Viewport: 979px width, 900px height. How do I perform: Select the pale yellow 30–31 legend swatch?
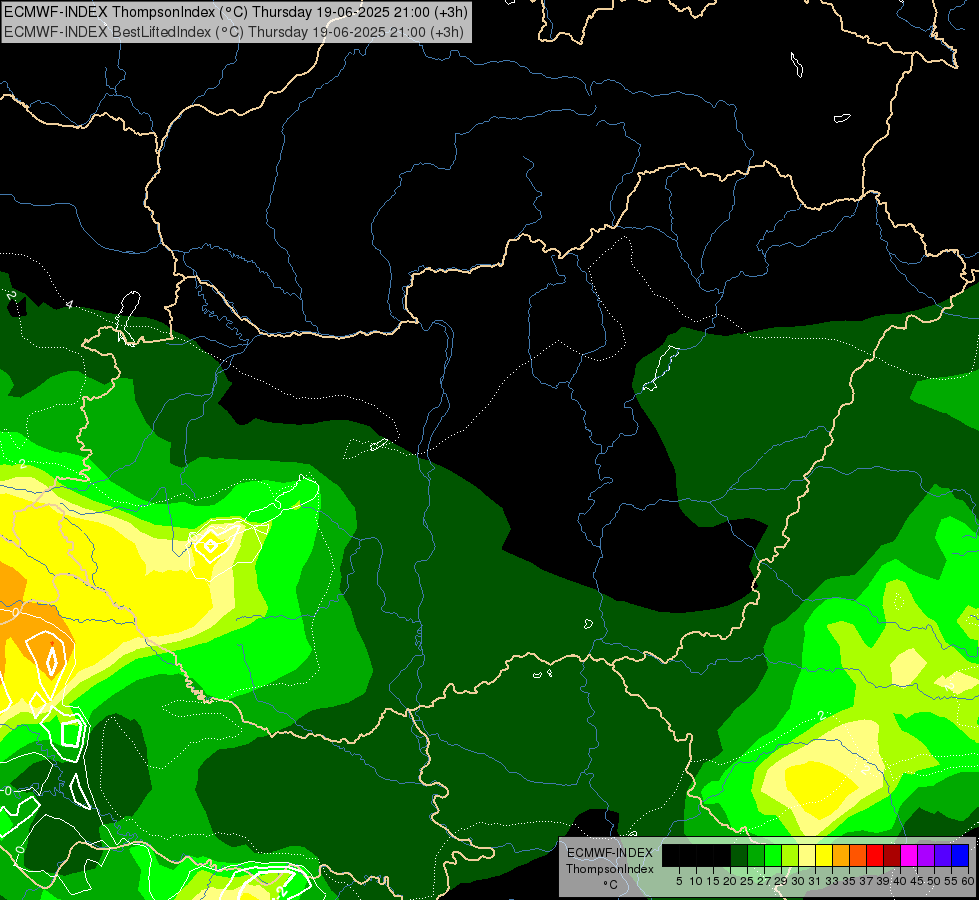807,855
